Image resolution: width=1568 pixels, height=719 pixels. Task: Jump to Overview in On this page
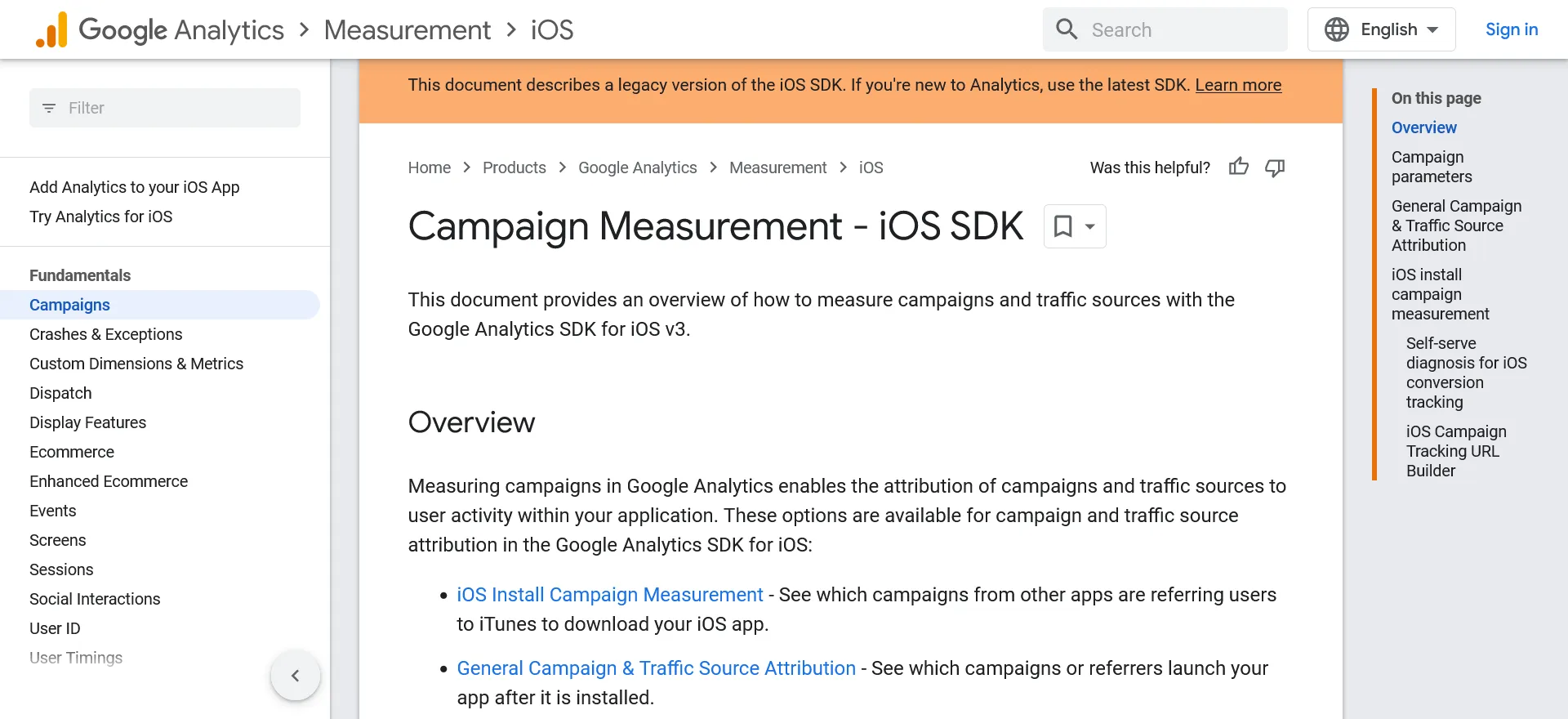(1424, 127)
